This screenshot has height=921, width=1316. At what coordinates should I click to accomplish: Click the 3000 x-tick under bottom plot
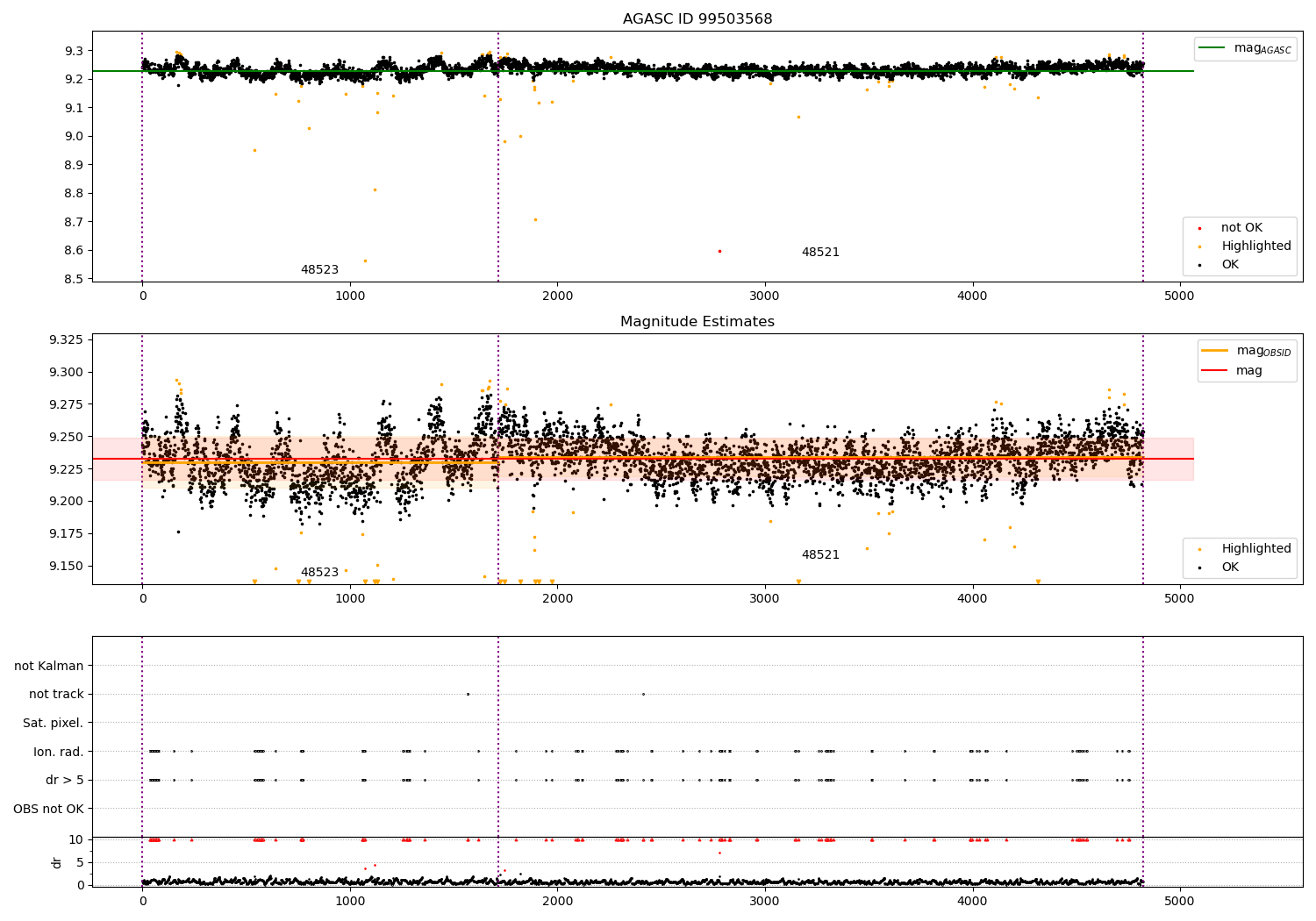point(765,901)
